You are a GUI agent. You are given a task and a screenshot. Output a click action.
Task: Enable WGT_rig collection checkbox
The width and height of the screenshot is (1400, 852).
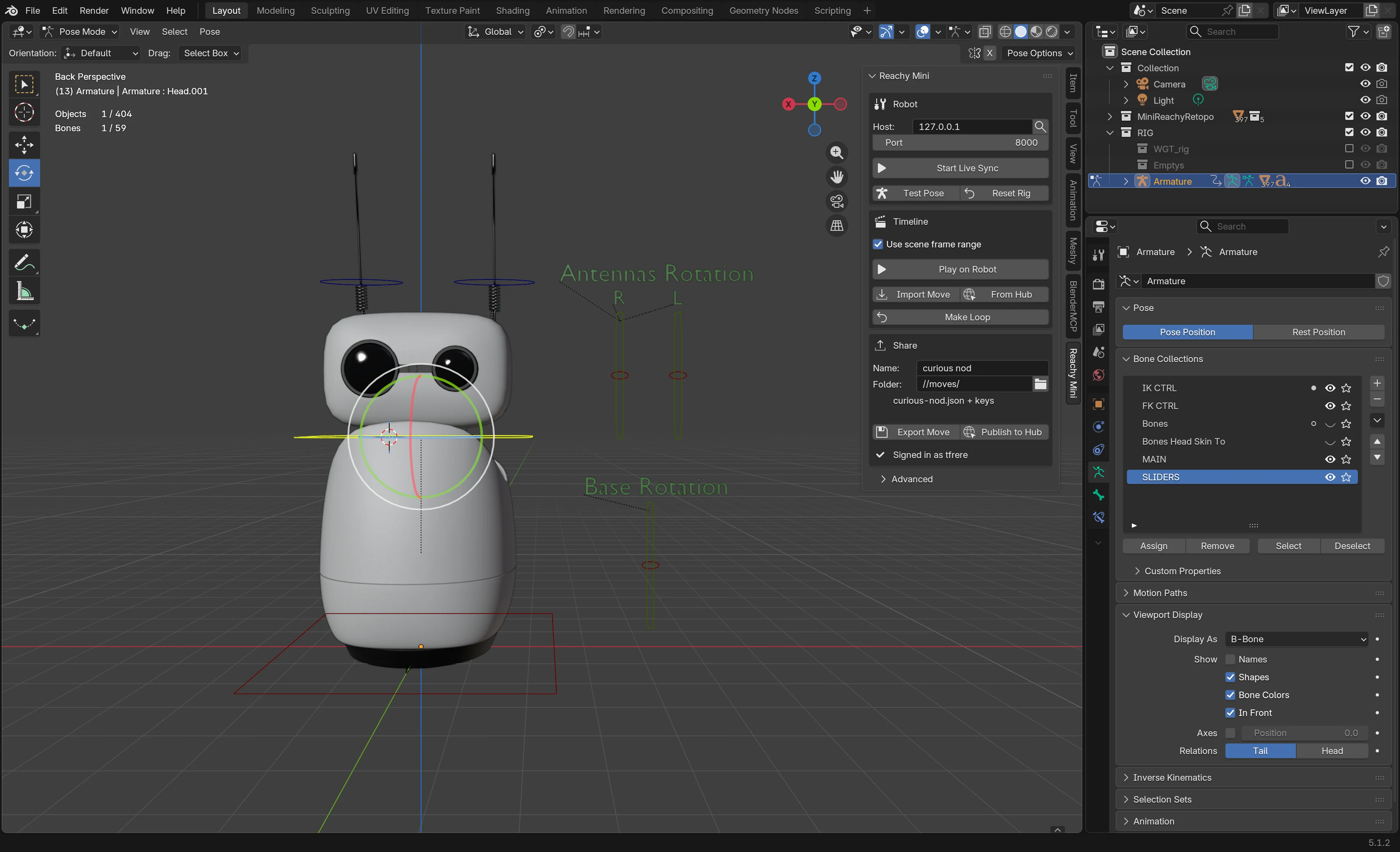point(1349,149)
